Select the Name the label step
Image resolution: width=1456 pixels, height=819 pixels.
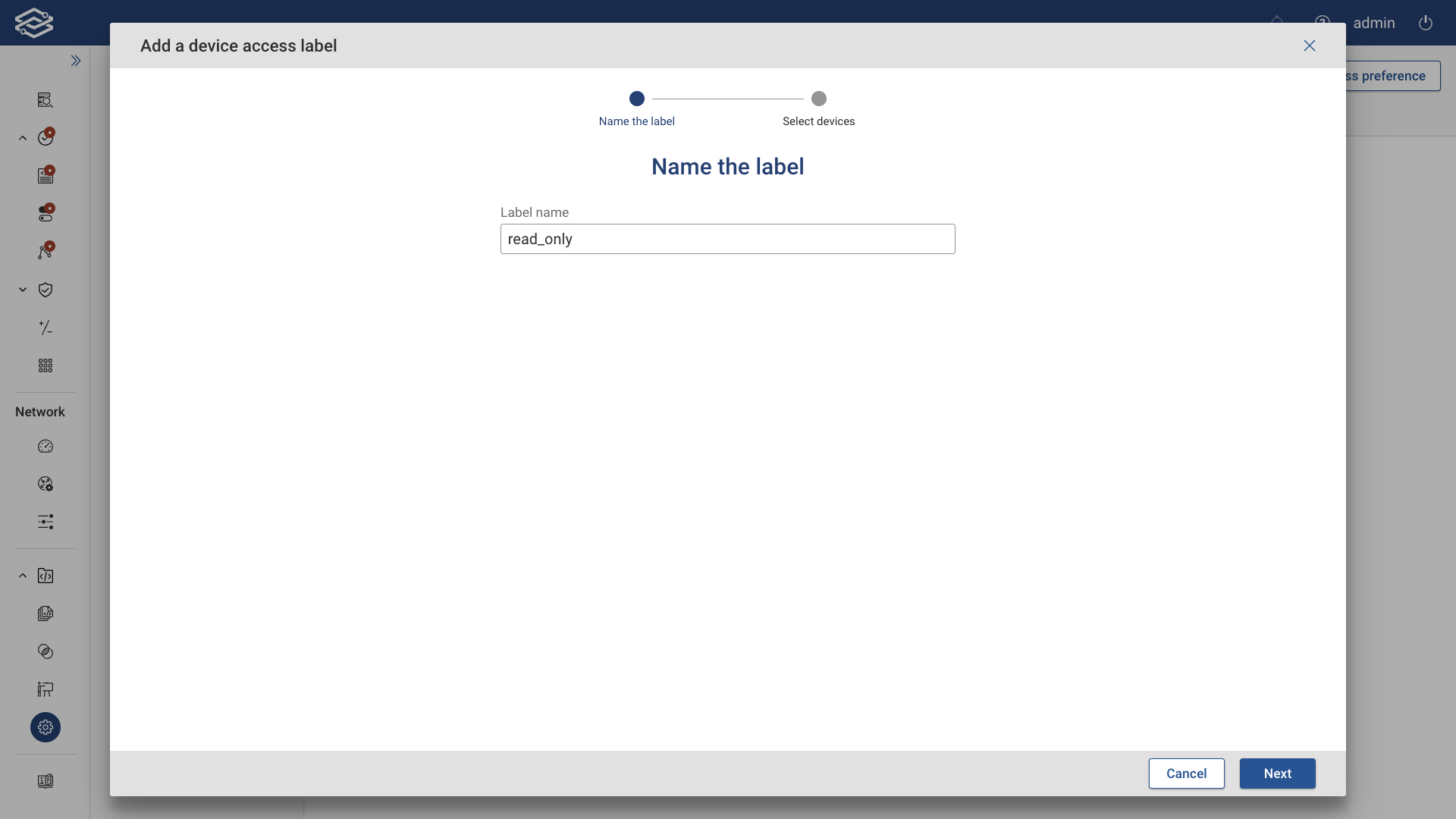pos(636,99)
